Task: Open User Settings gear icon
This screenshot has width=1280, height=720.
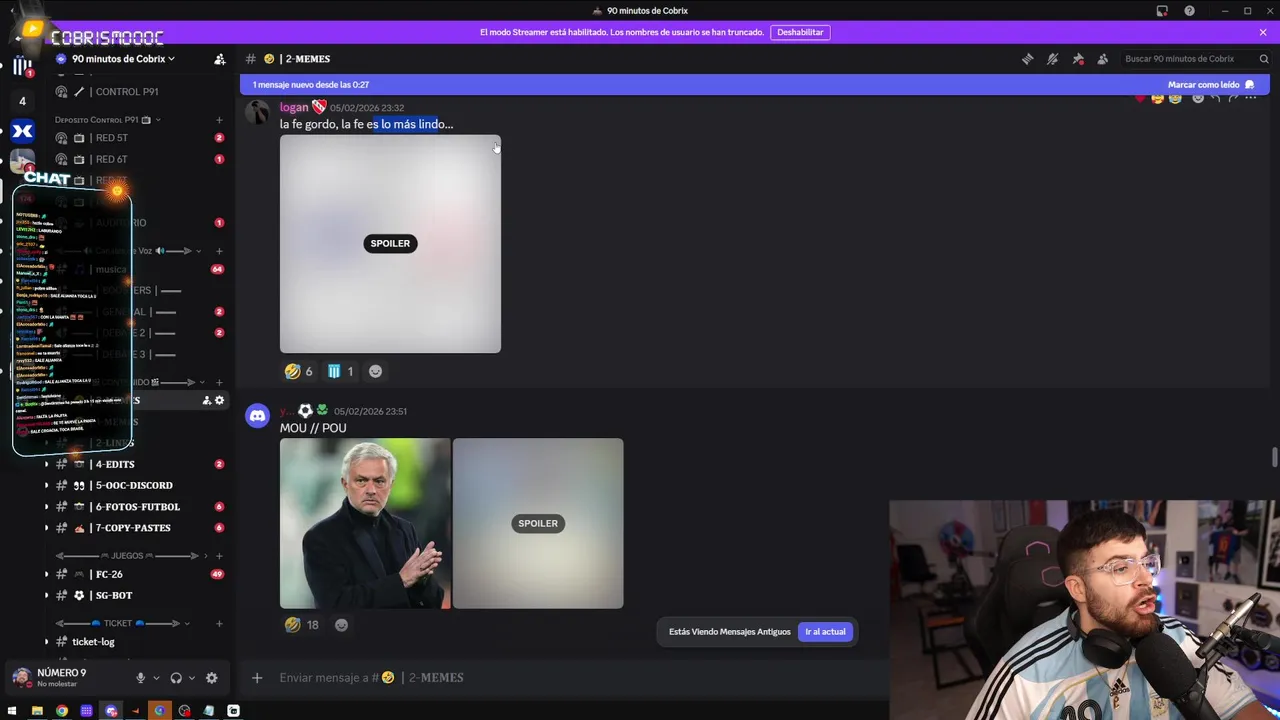Action: [x=211, y=678]
